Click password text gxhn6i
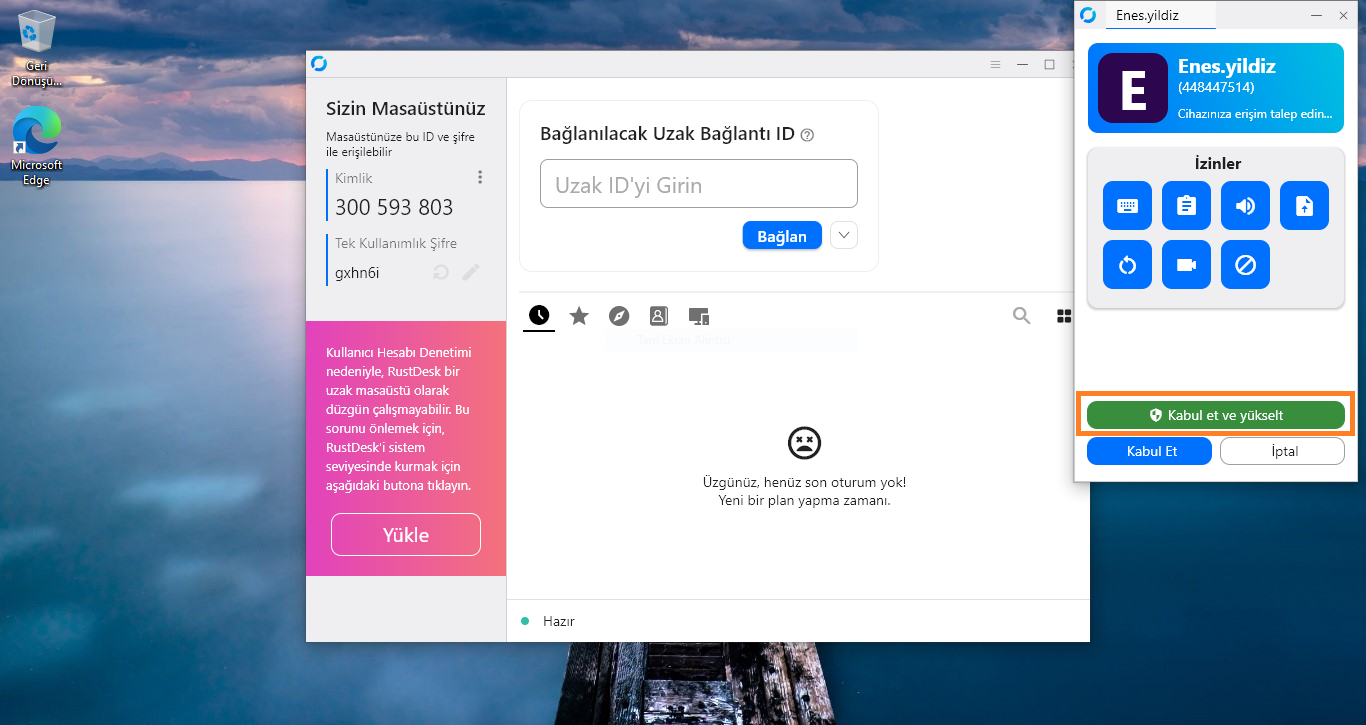The height and width of the screenshot is (725, 1366). pyautogui.click(x=357, y=273)
